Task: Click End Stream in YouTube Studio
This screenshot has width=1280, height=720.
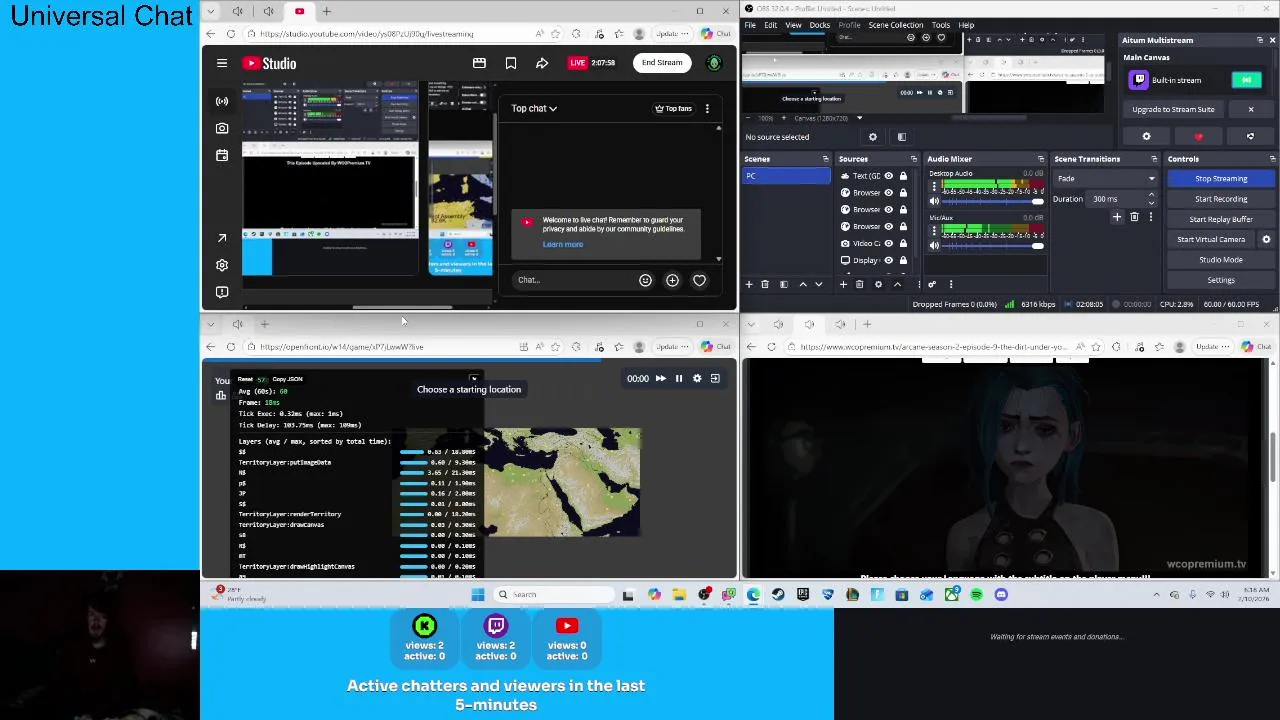Action: coord(662,63)
